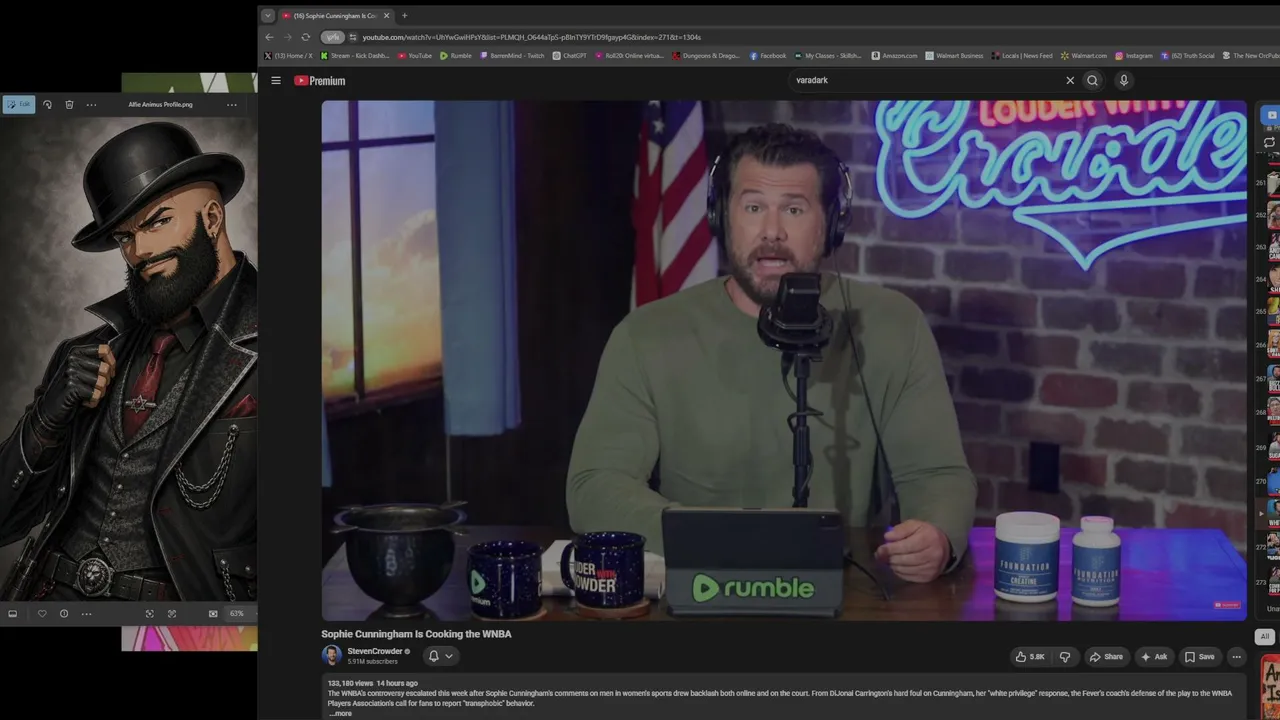Viewport: 1280px width, 720px height.
Task: Select the Sophie Cunningham YouTube tab
Action: point(335,16)
